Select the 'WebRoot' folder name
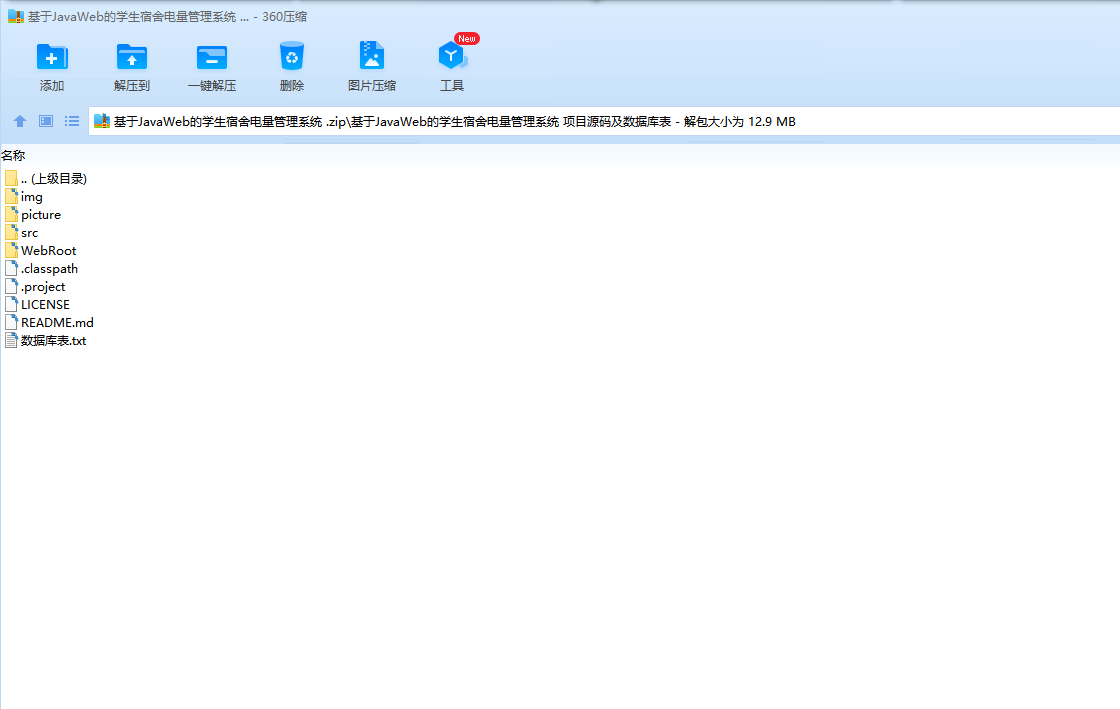1120x709 pixels. coord(49,251)
